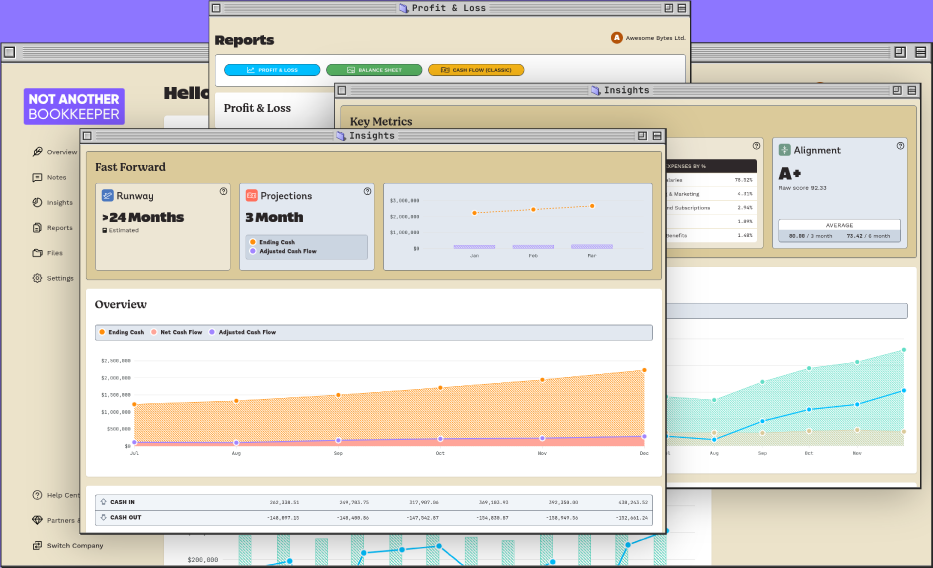Switch to the Profit & Loss tab
This screenshot has width=933, height=568.
272,70
